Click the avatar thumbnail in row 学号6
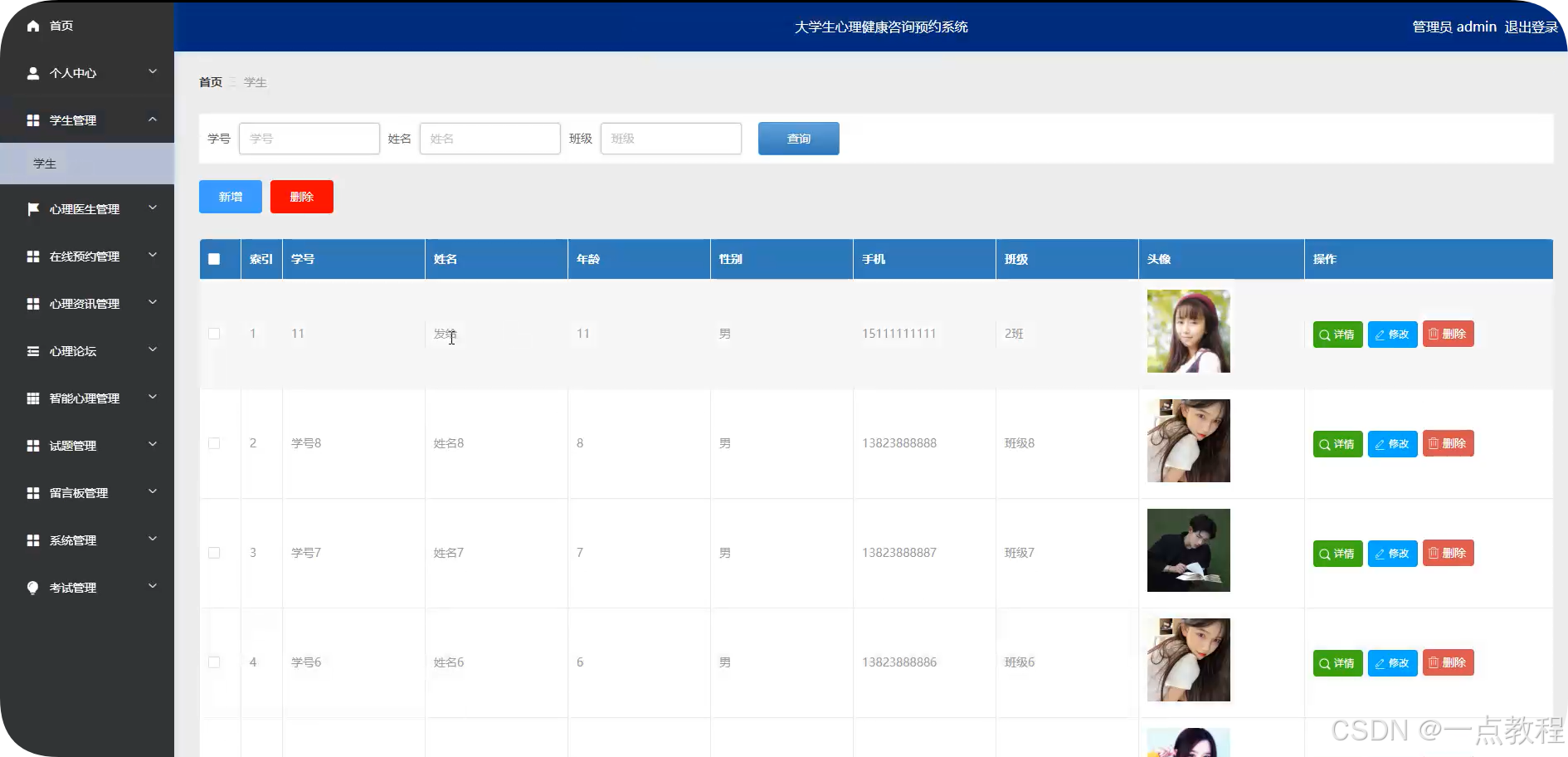1568x757 pixels. point(1189,660)
